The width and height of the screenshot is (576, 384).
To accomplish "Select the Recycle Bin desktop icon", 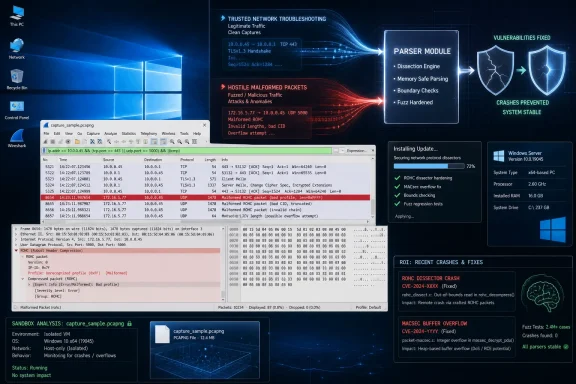I will [17, 79].
